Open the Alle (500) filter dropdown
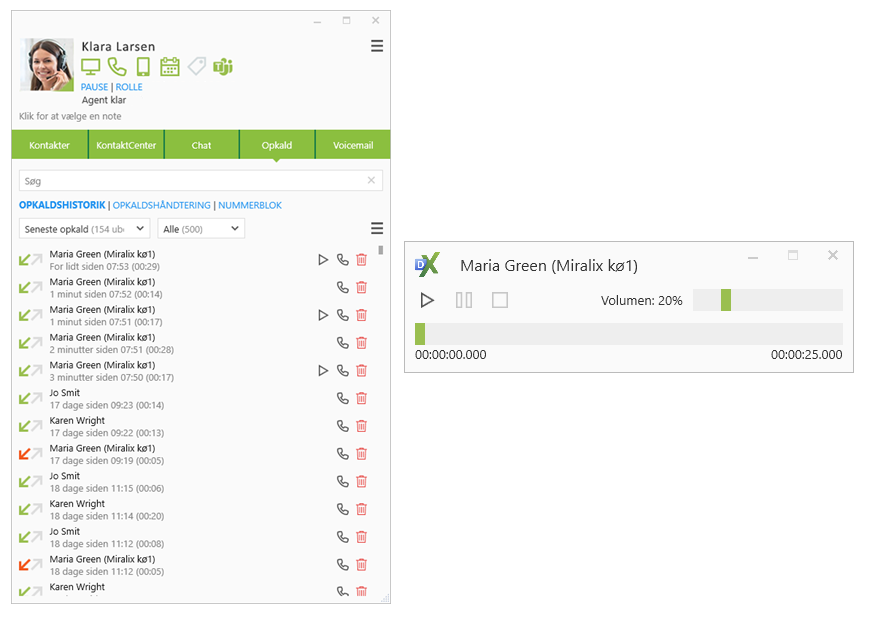 pos(201,229)
